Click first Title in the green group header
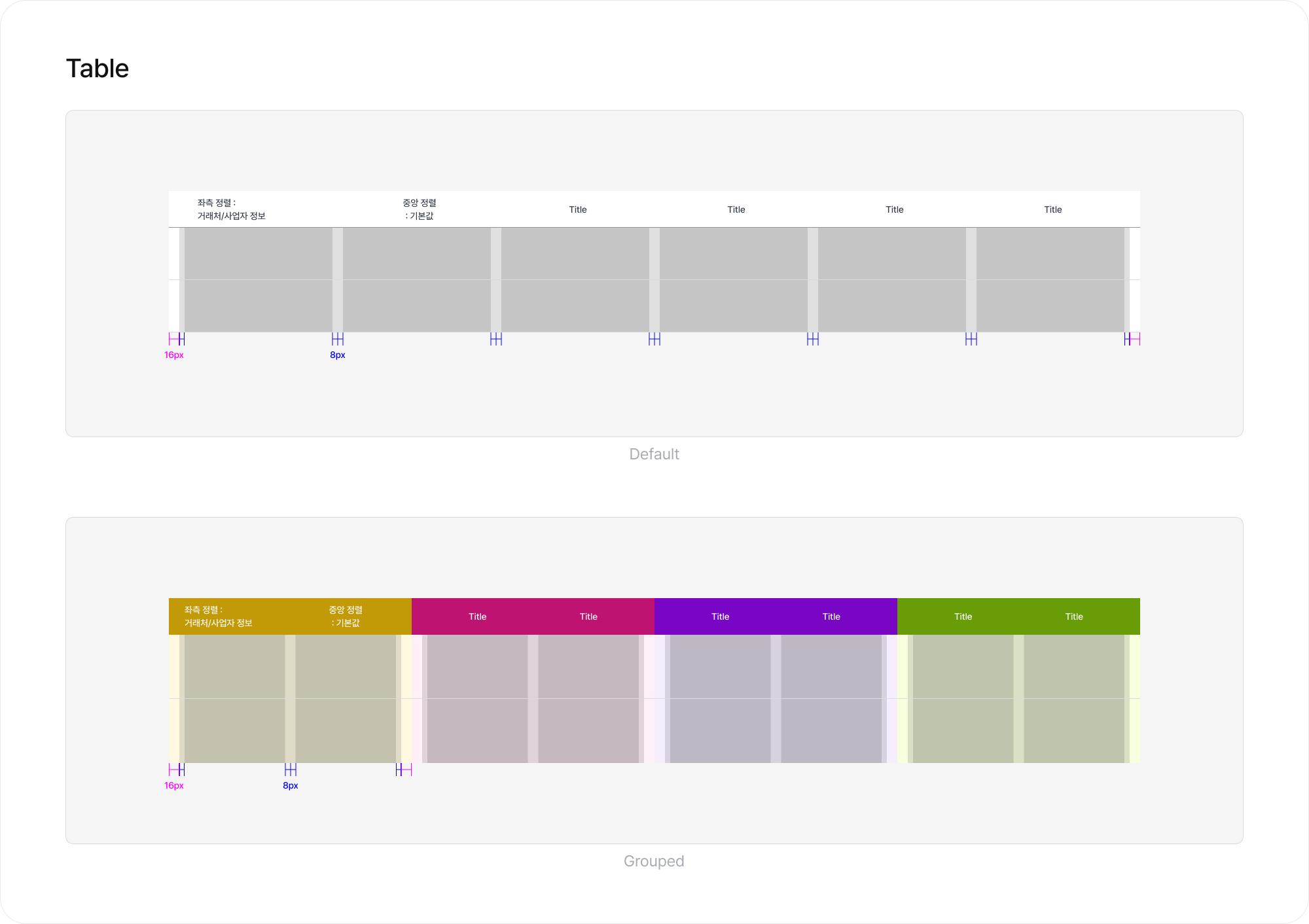 tap(963, 616)
